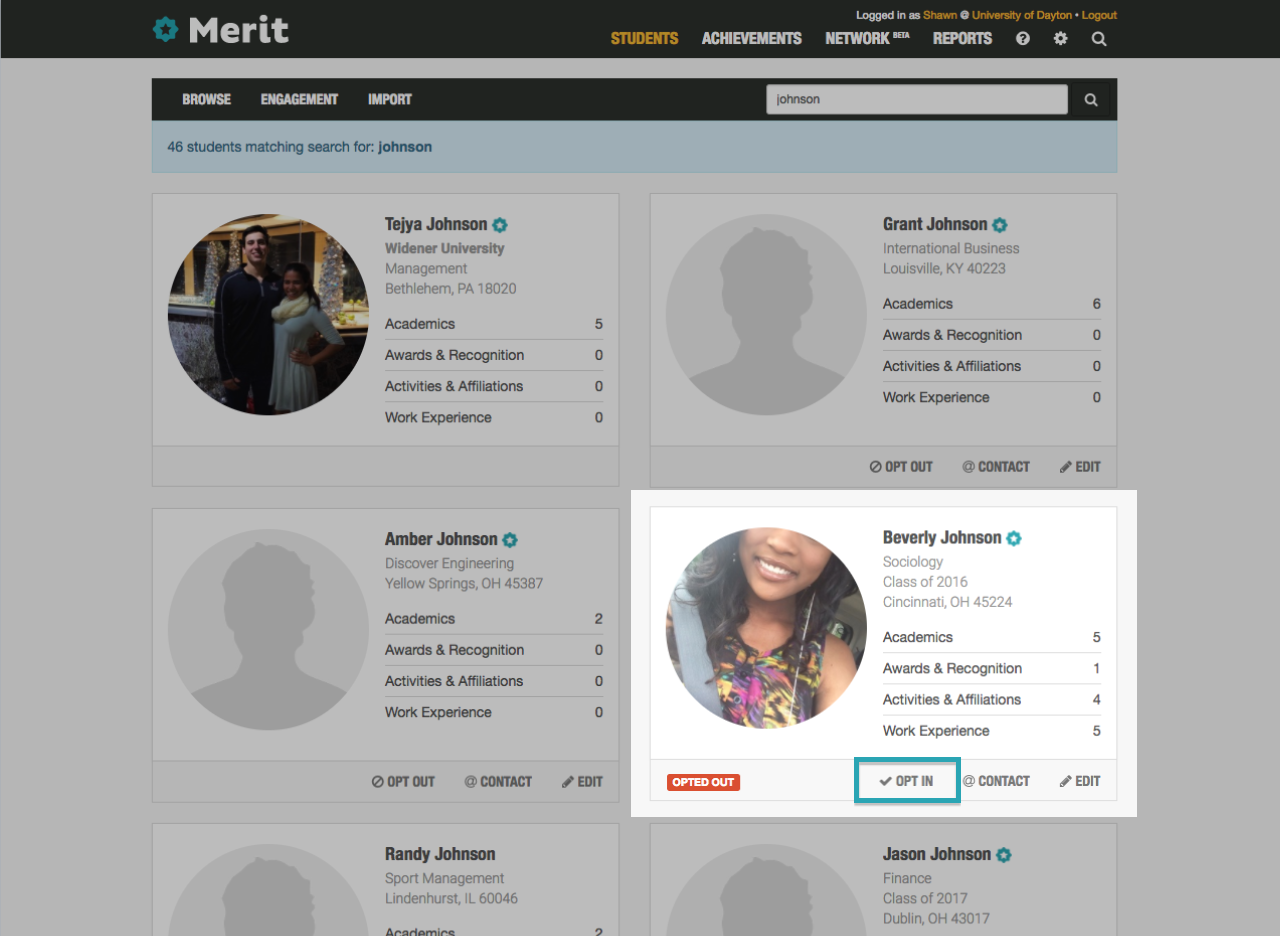
Task: Open Grant Johnson's name link
Action: click(935, 224)
